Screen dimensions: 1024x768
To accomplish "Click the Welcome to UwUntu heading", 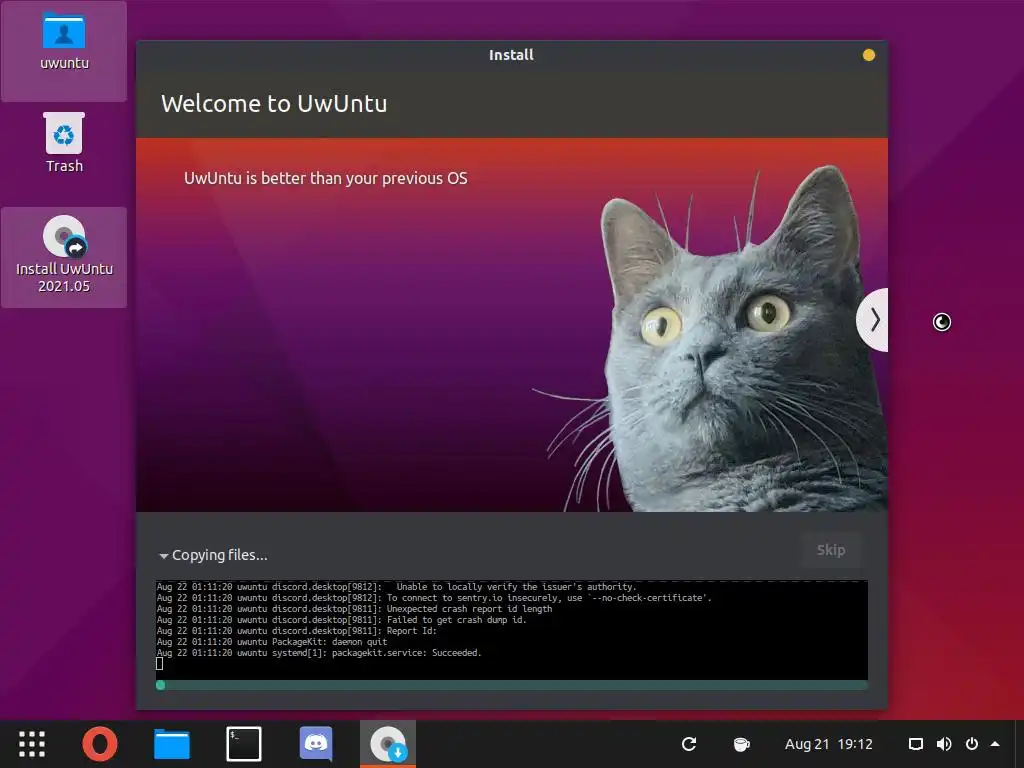I will pos(274,104).
